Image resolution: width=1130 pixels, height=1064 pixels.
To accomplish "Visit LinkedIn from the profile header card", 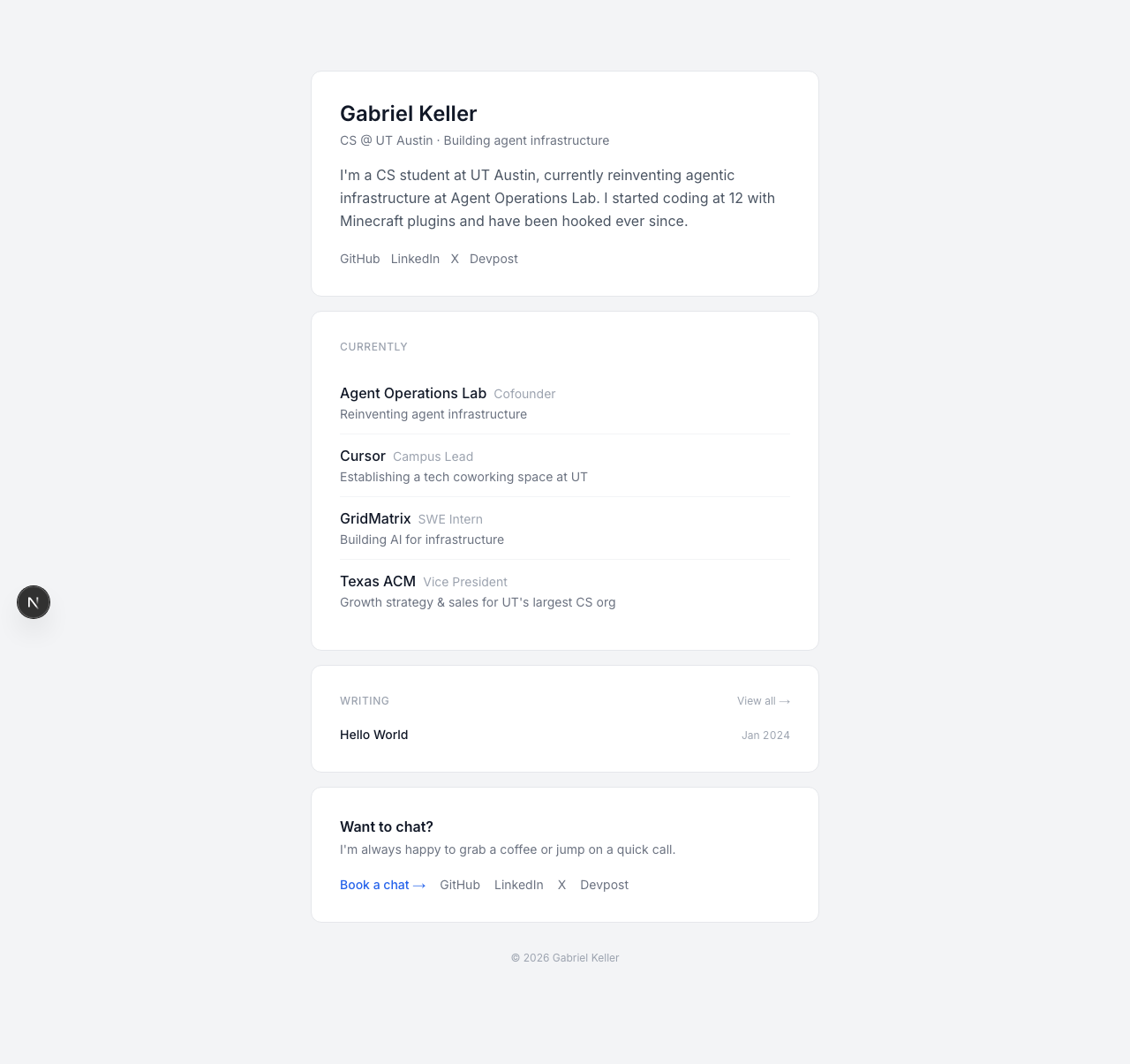I will [415, 259].
